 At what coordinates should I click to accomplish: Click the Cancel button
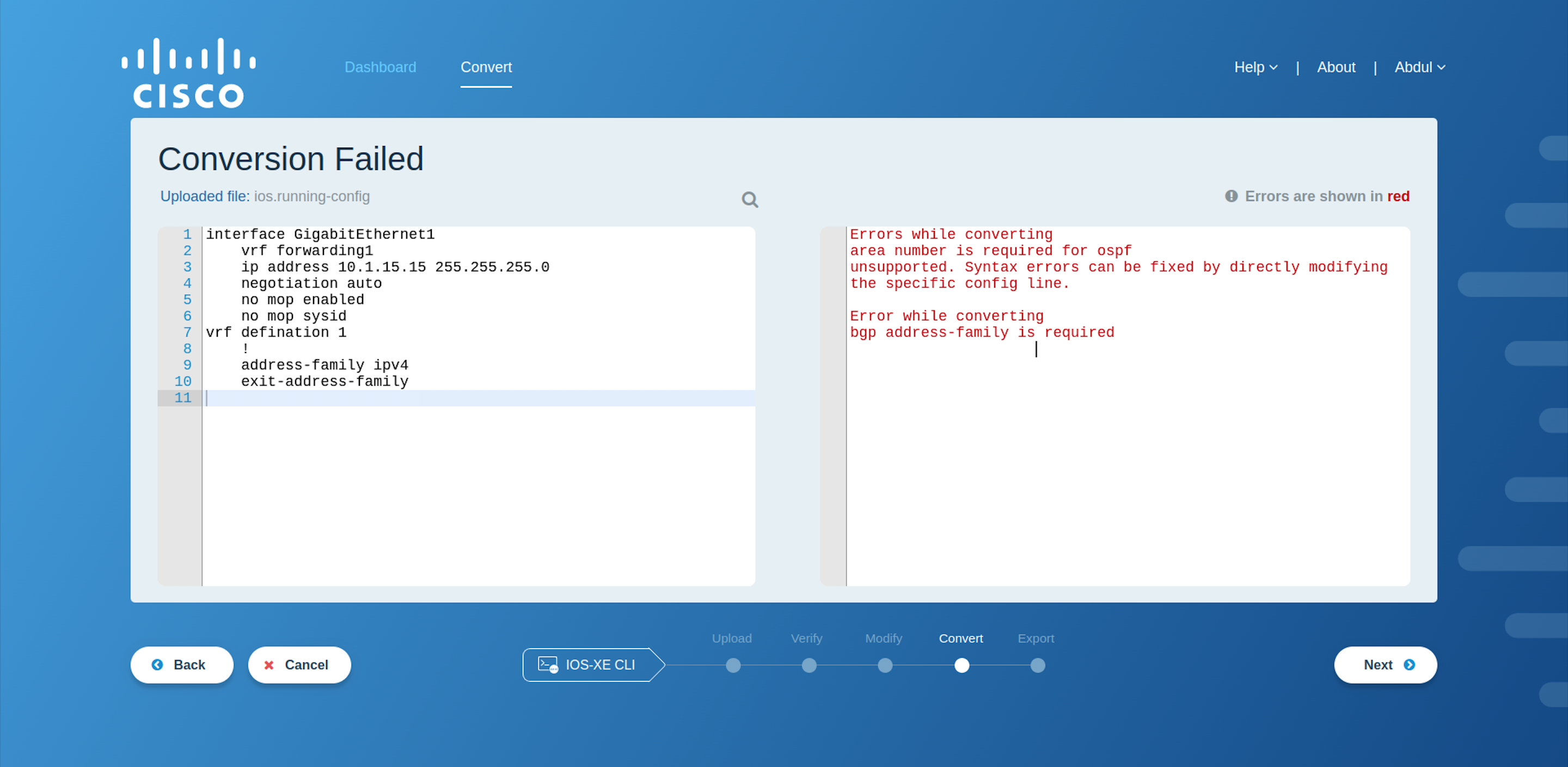click(x=299, y=665)
